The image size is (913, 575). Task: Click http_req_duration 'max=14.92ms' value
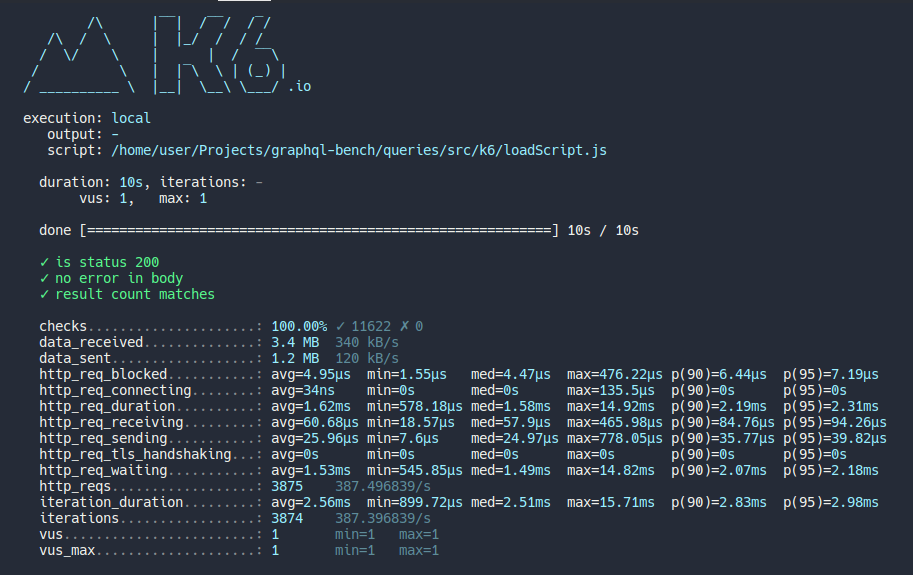tap(610, 407)
